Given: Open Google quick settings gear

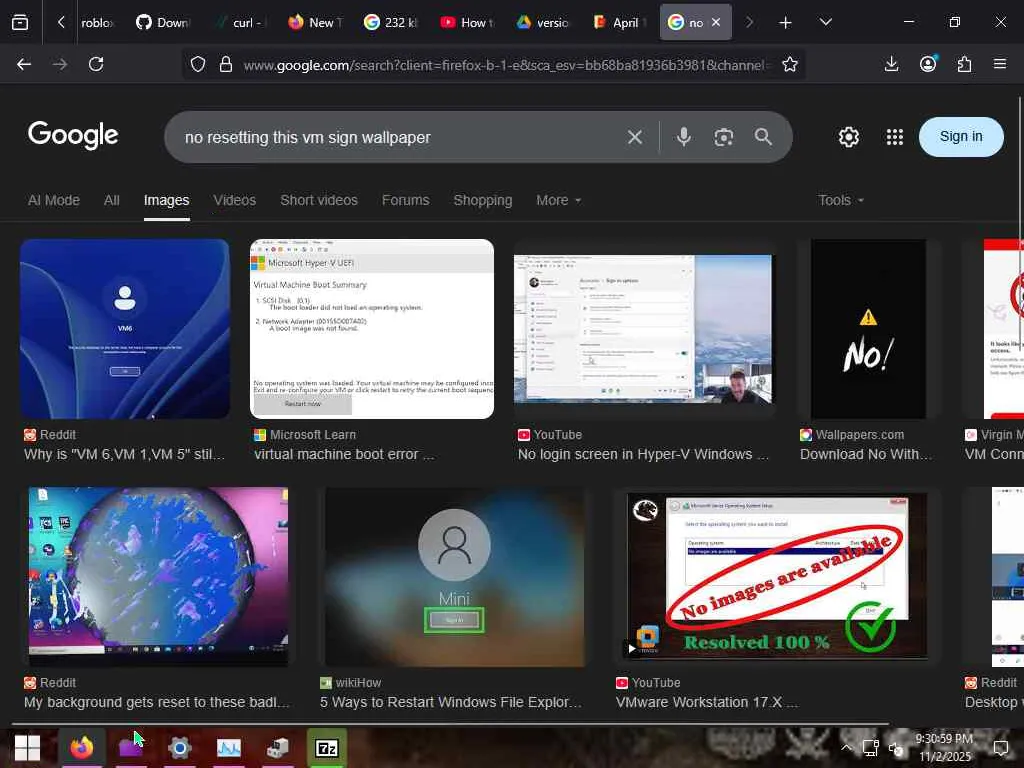Looking at the screenshot, I should [849, 137].
